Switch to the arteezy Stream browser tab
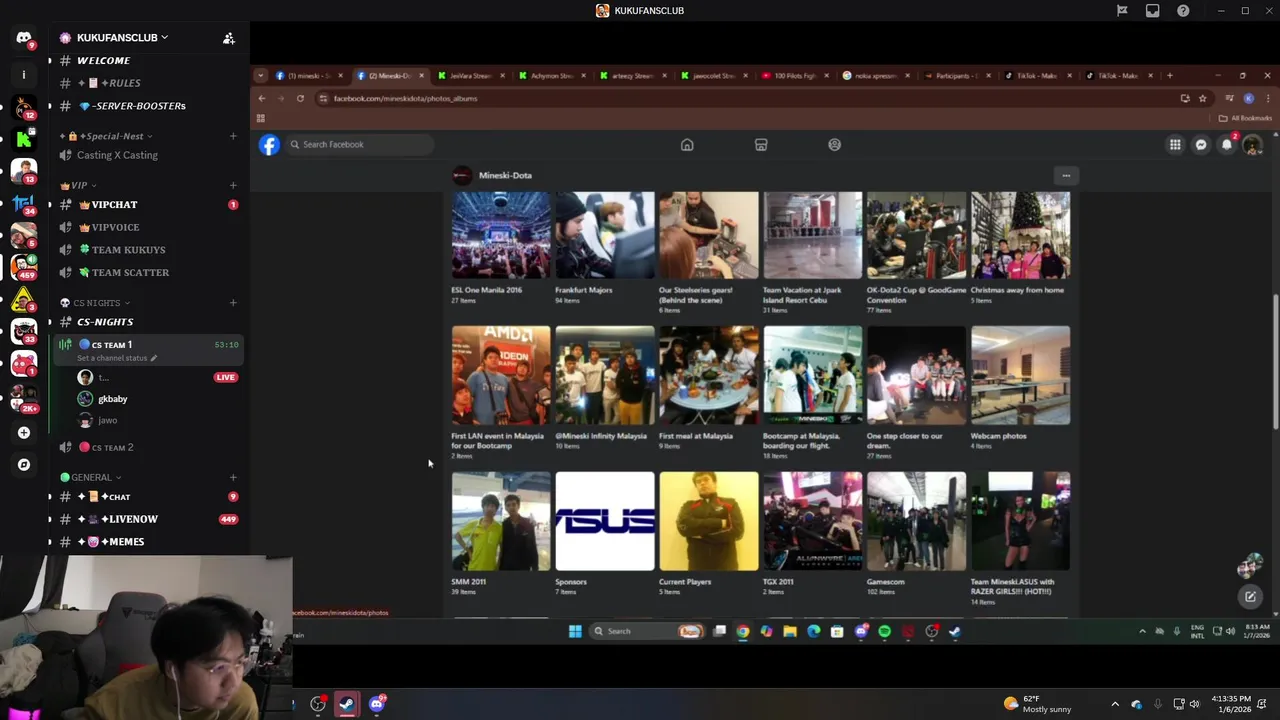1280x720 pixels. pos(633,76)
